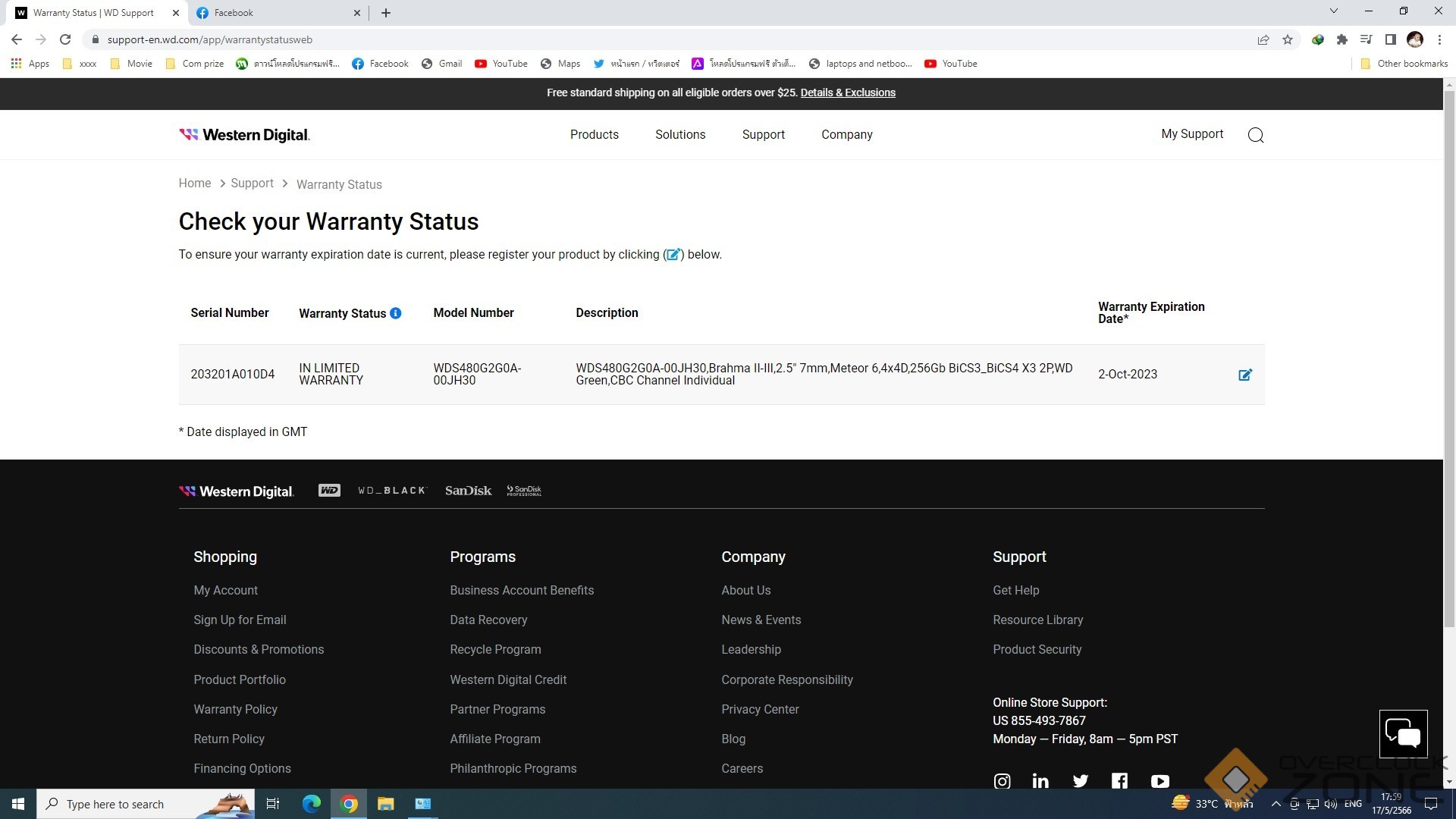This screenshot has height=819, width=1456.
Task: Open the Instagram icon in footer
Action: point(1002,780)
